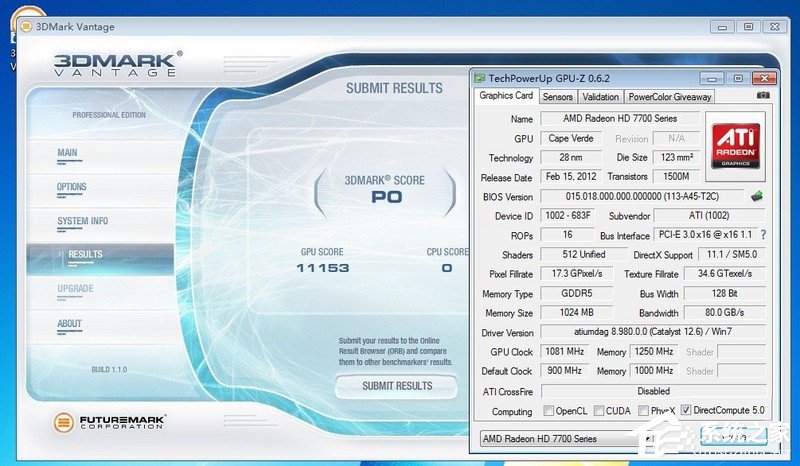Click the default Memory value 1000 MHz
The width and height of the screenshot is (800, 466).
click(x=654, y=371)
